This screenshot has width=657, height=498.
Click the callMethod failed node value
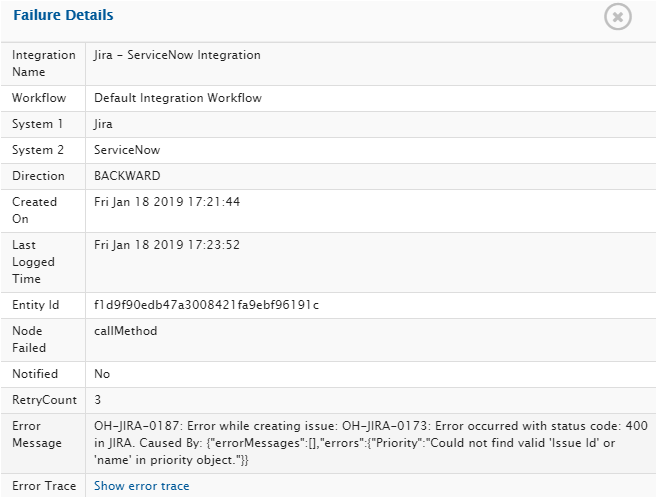point(125,330)
